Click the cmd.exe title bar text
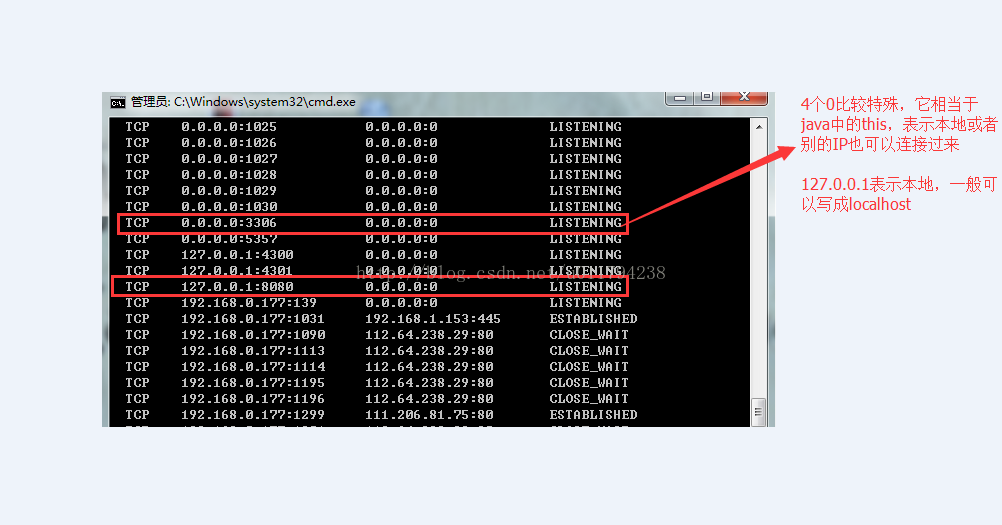The image size is (1002, 525). (x=243, y=102)
